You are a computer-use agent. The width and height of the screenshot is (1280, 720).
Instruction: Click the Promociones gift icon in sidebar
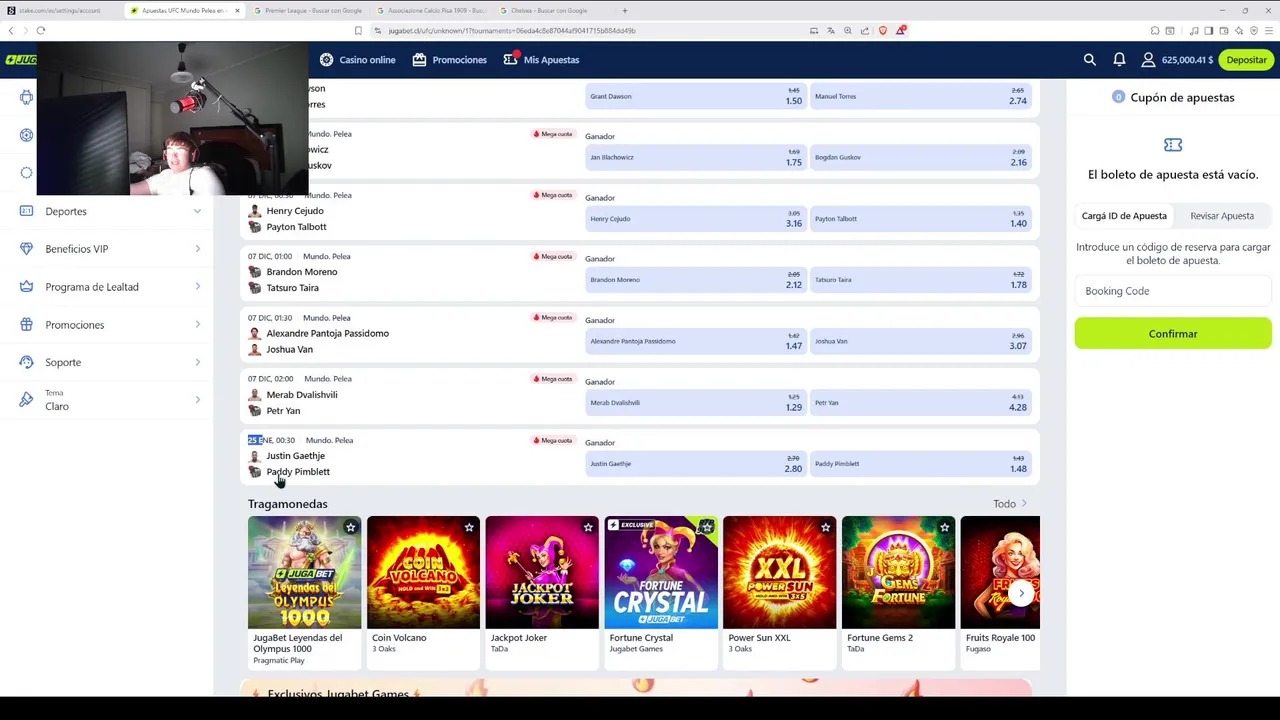pyautogui.click(x=26, y=325)
